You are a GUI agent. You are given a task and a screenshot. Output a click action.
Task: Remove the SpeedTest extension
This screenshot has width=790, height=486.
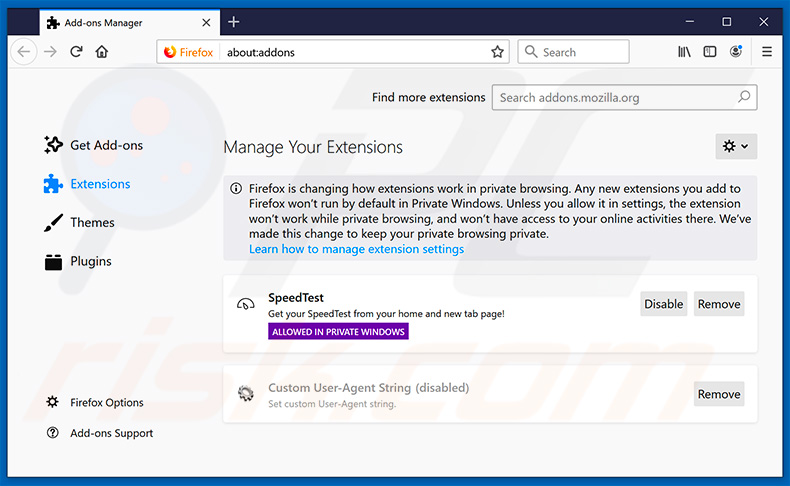pos(719,304)
